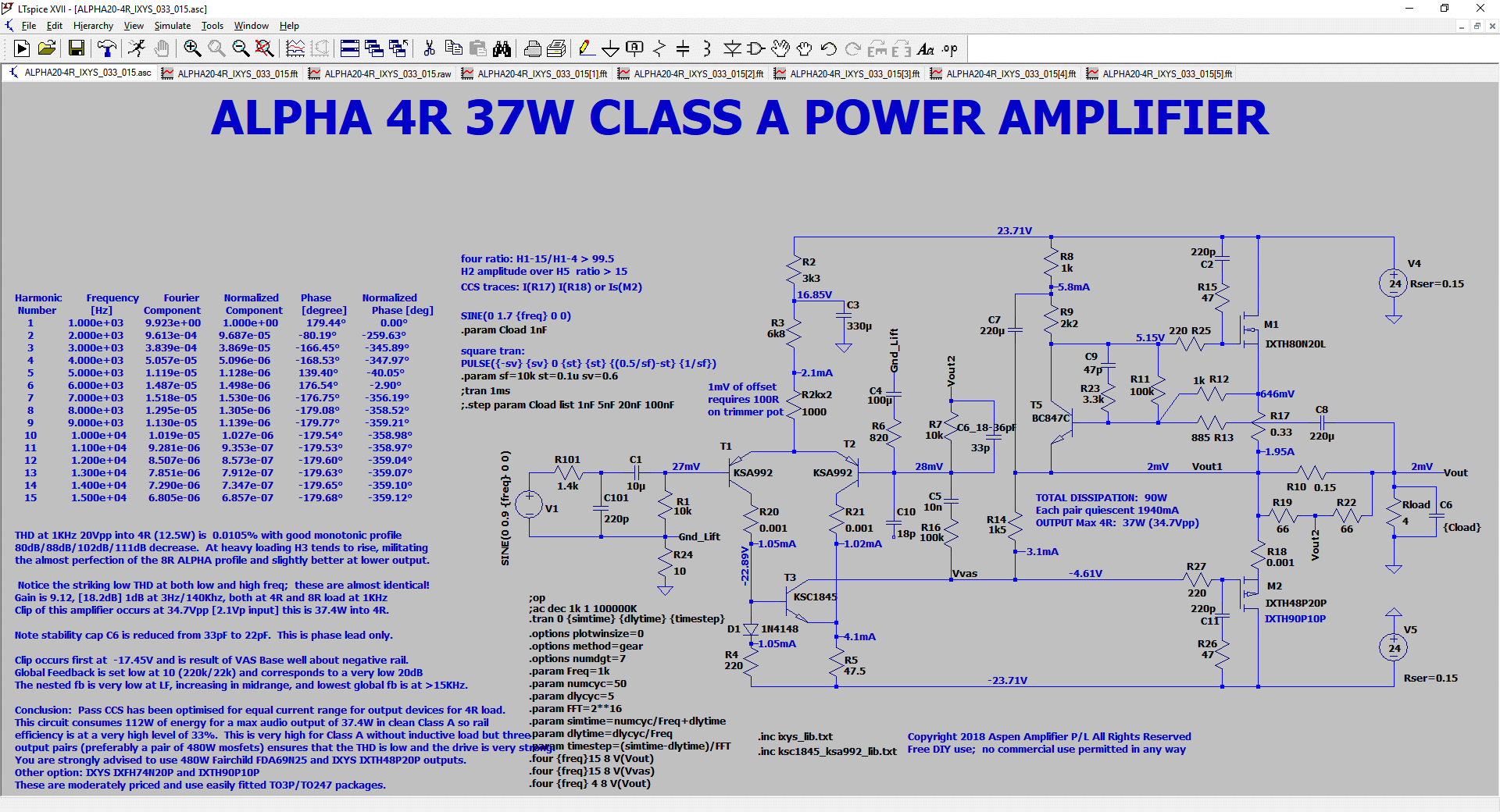Undo the last action

tap(828, 49)
